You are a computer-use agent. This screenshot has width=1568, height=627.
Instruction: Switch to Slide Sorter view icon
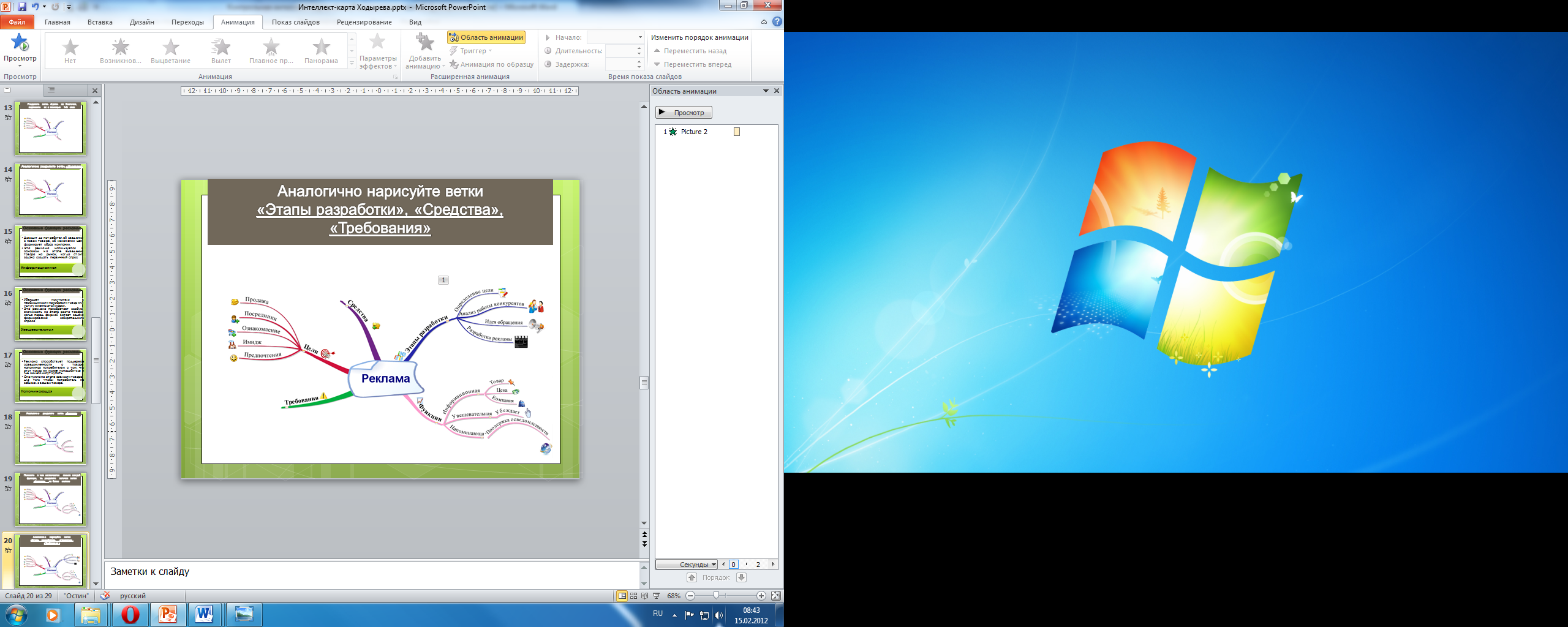tap(634, 596)
